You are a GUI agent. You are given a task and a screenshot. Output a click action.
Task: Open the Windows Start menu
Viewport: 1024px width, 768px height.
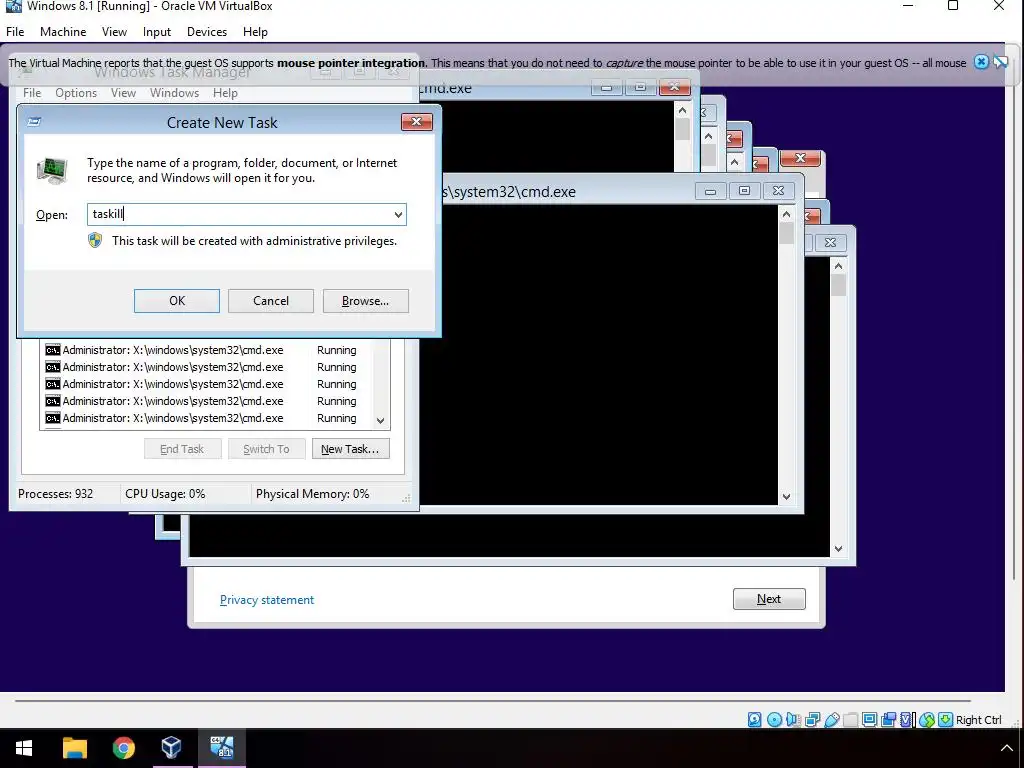(x=24, y=748)
